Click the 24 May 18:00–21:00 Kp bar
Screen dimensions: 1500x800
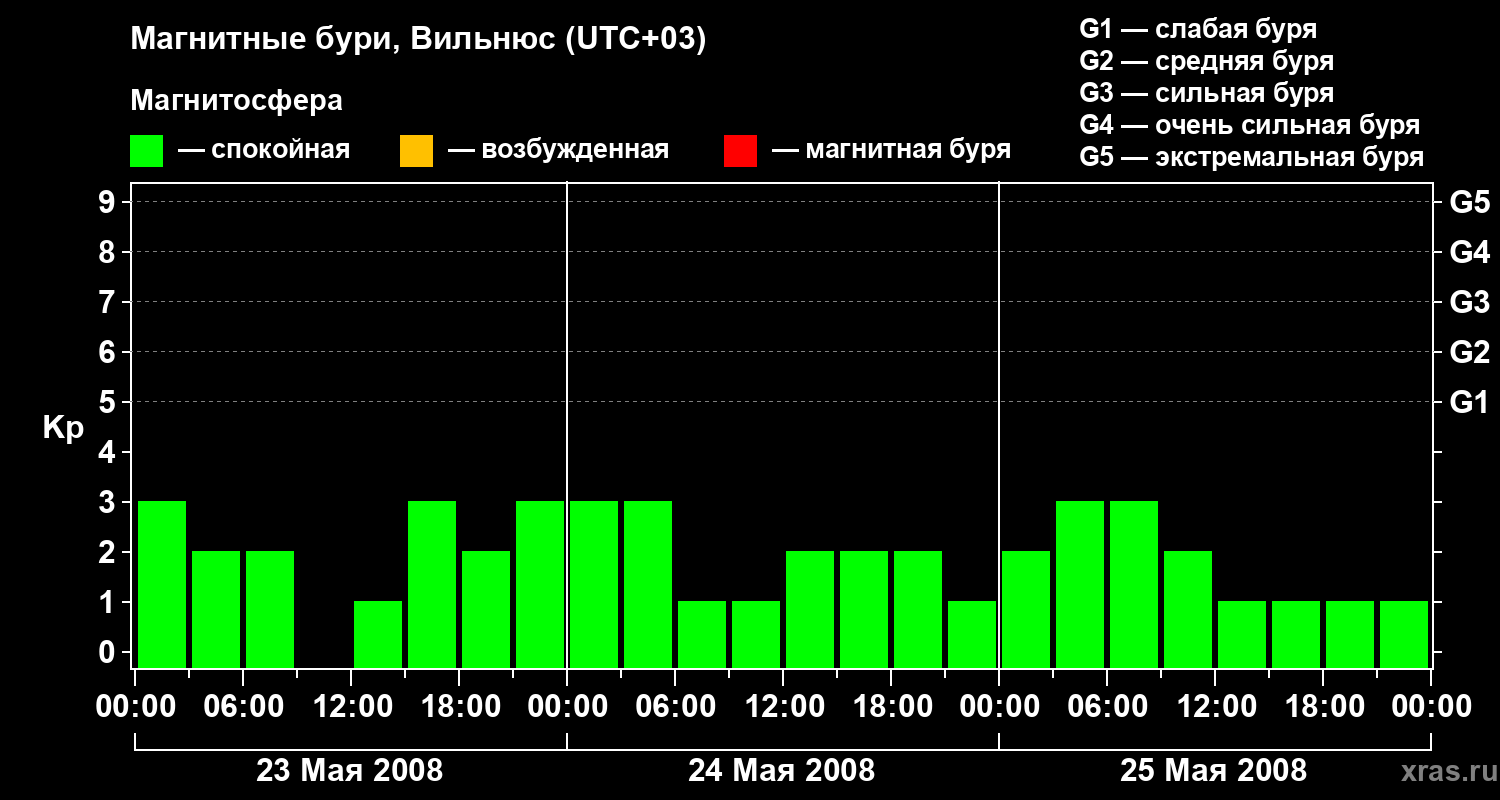coord(918,609)
